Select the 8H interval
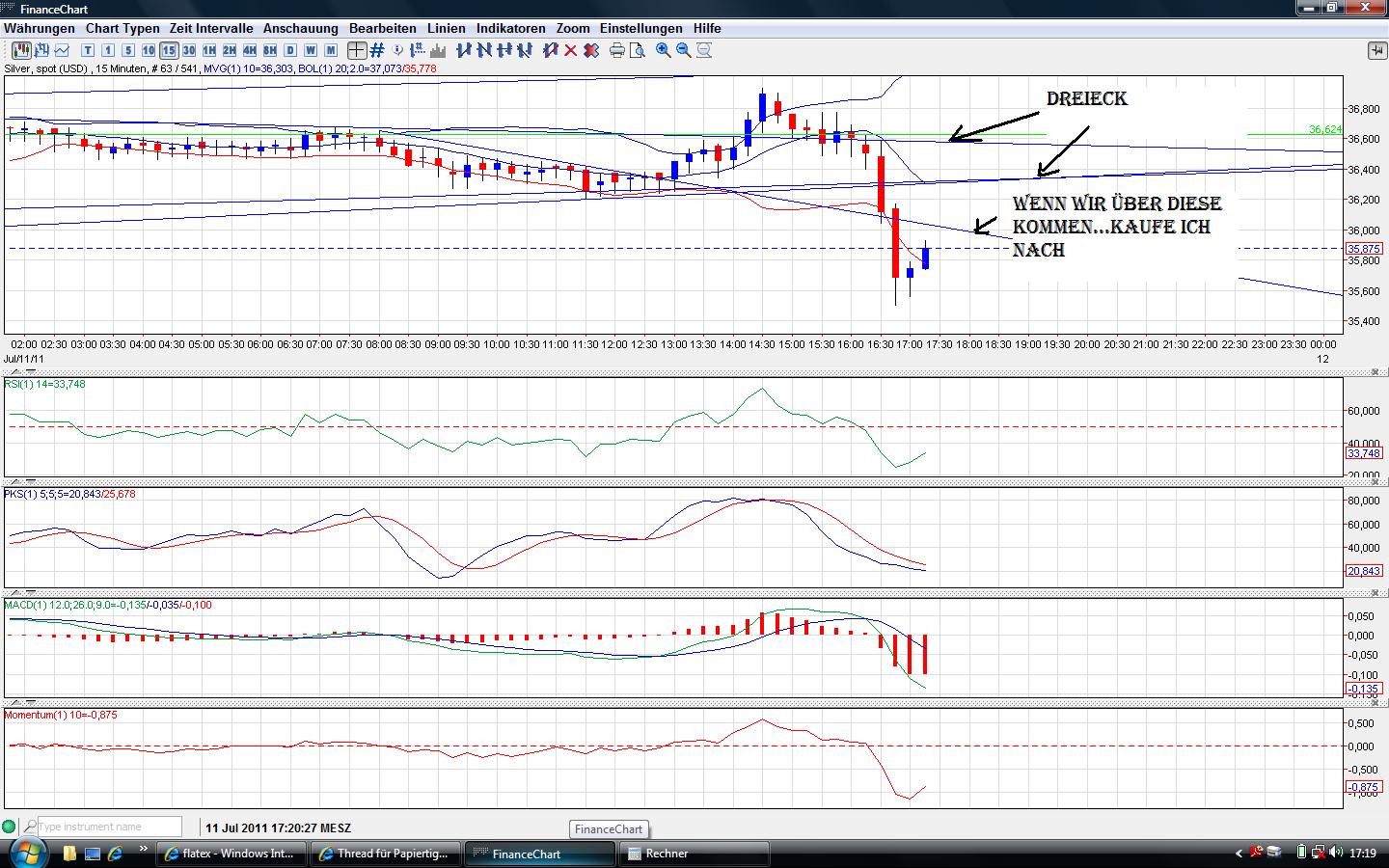This screenshot has height=868, width=1389. (270, 50)
